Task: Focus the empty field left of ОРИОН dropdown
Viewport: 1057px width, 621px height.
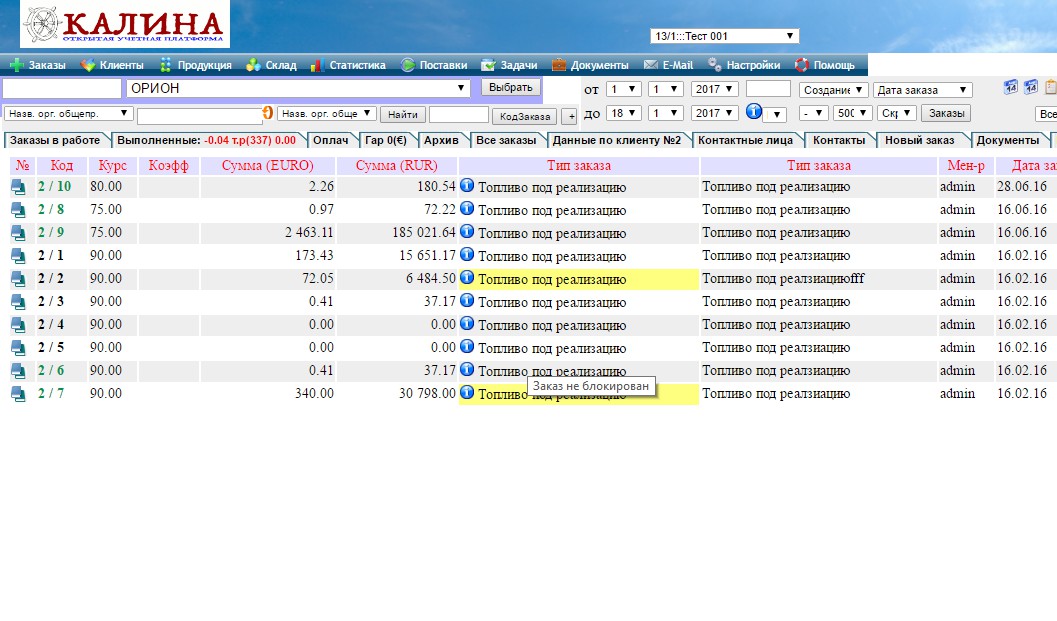Action: [x=61, y=88]
